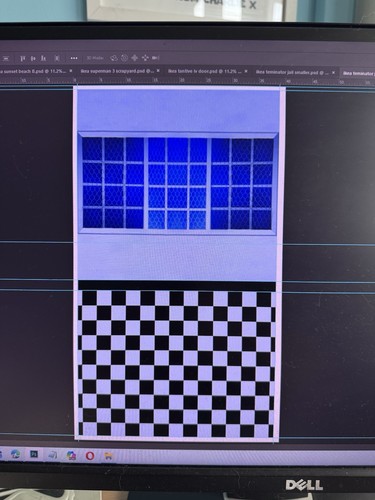The height and width of the screenshot is (500, 375).
Task: Click the Align vertical centers icon
Action: (x=33, y=59)
